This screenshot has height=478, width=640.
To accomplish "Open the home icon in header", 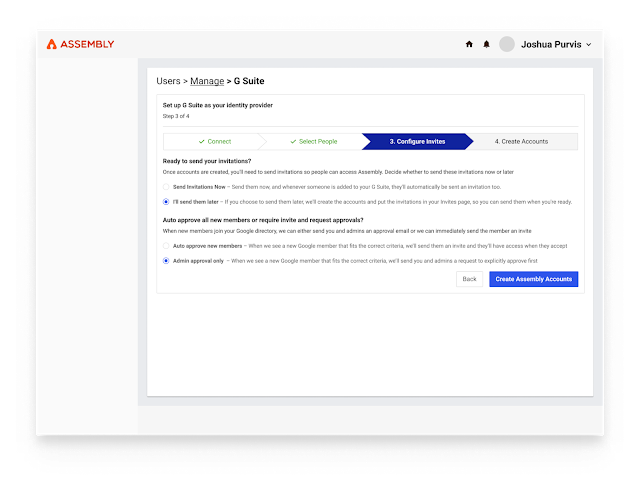I will coord(469,44).
